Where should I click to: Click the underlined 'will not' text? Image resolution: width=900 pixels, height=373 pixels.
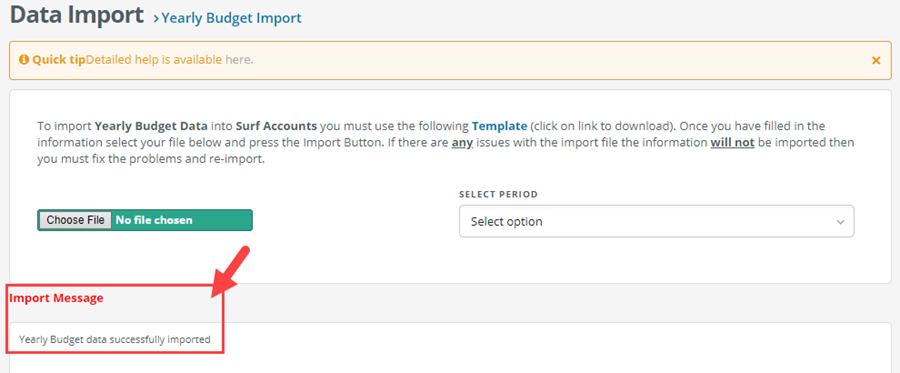coord(732,143)
